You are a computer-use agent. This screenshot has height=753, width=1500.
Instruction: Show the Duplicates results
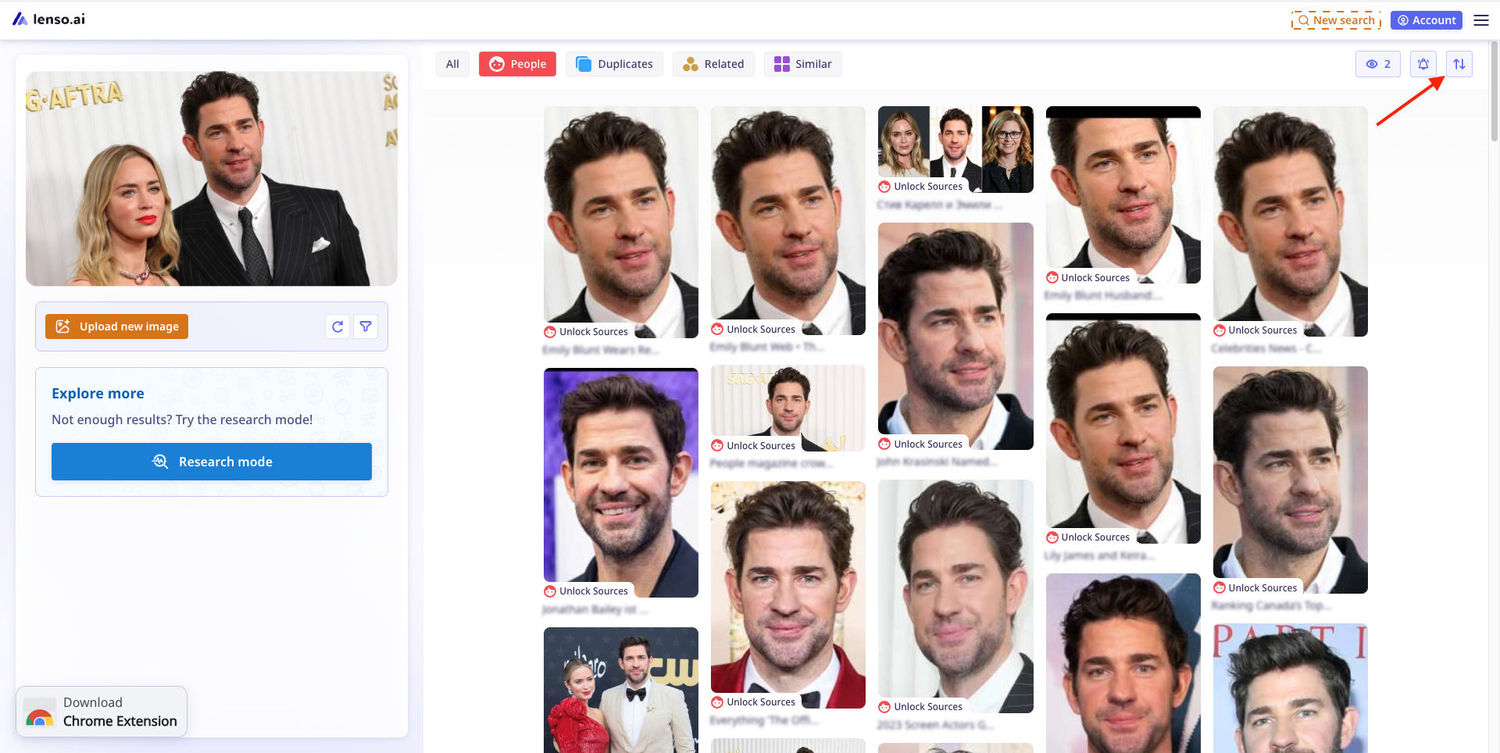pos(615,64)
